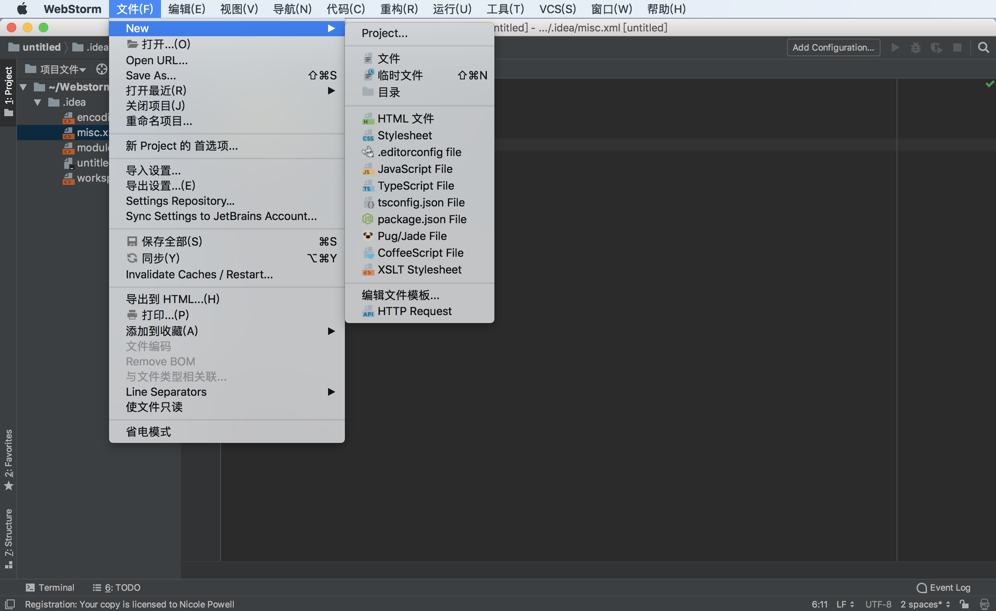Click the UTF-8 encoding selector
Screen dimensions: 996x611
pos(878,604)
